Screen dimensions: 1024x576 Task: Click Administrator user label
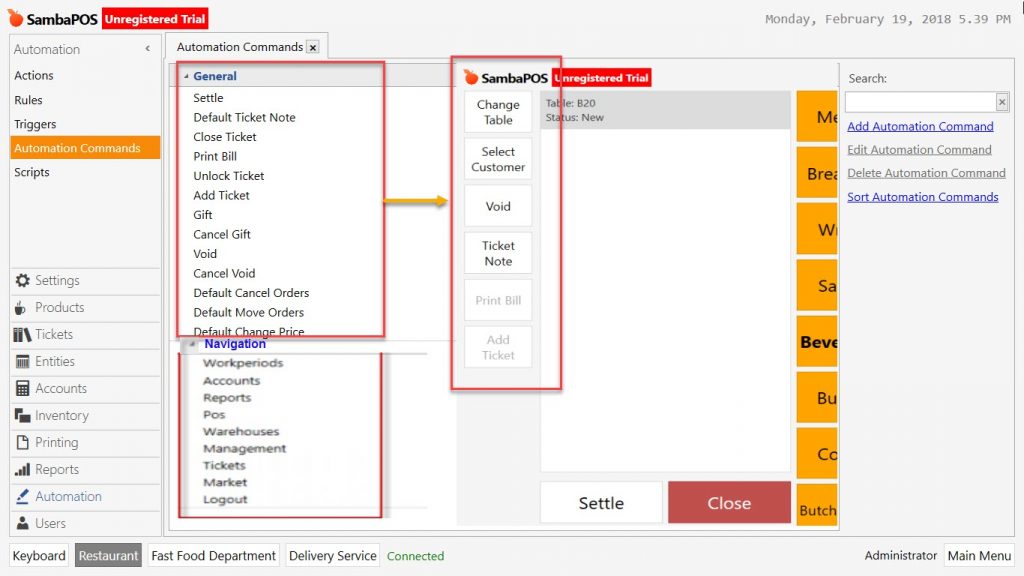tap(901, 556)
